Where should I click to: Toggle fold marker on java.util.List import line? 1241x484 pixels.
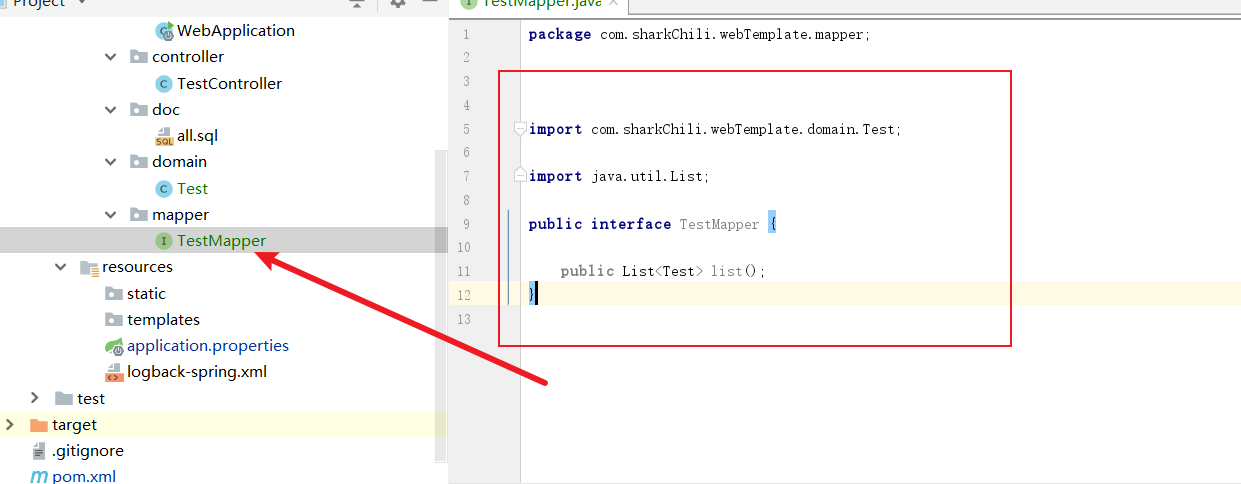519,176
